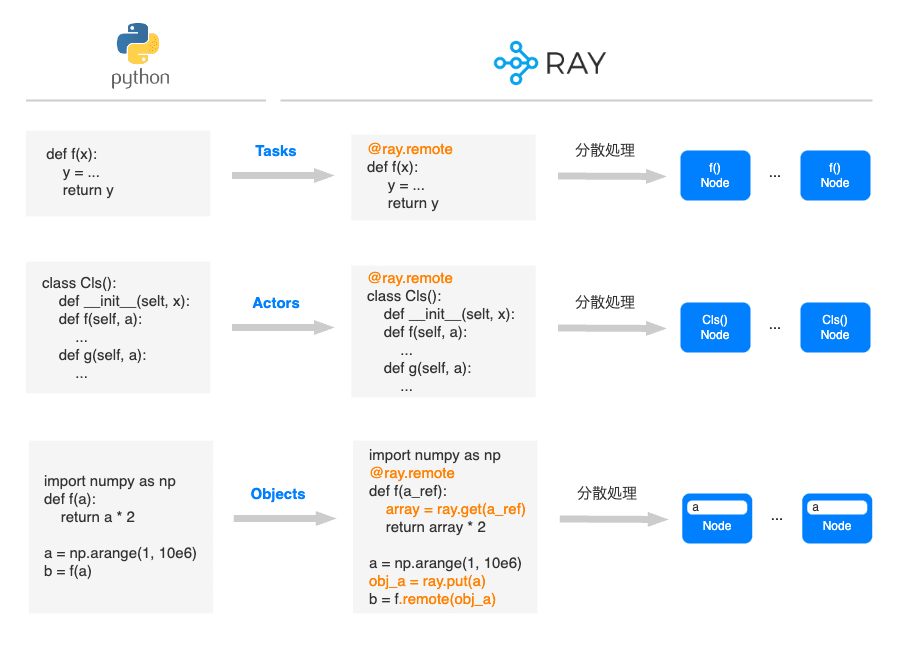This screenshot has height=650, width=900.
Task: Click 'def f(a):' in Python code box
Action: point(69,500)
